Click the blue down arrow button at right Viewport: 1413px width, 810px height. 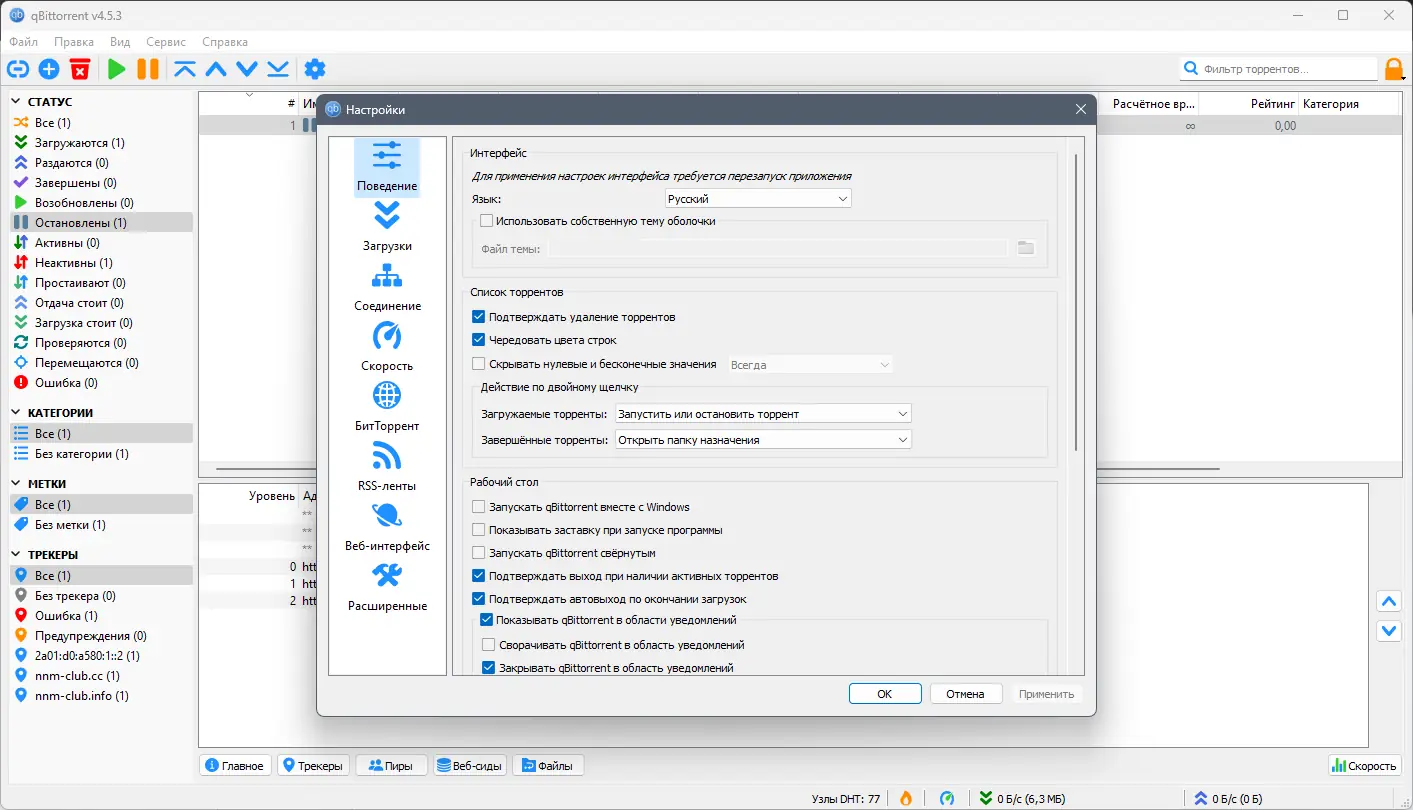coord(1388,631)
